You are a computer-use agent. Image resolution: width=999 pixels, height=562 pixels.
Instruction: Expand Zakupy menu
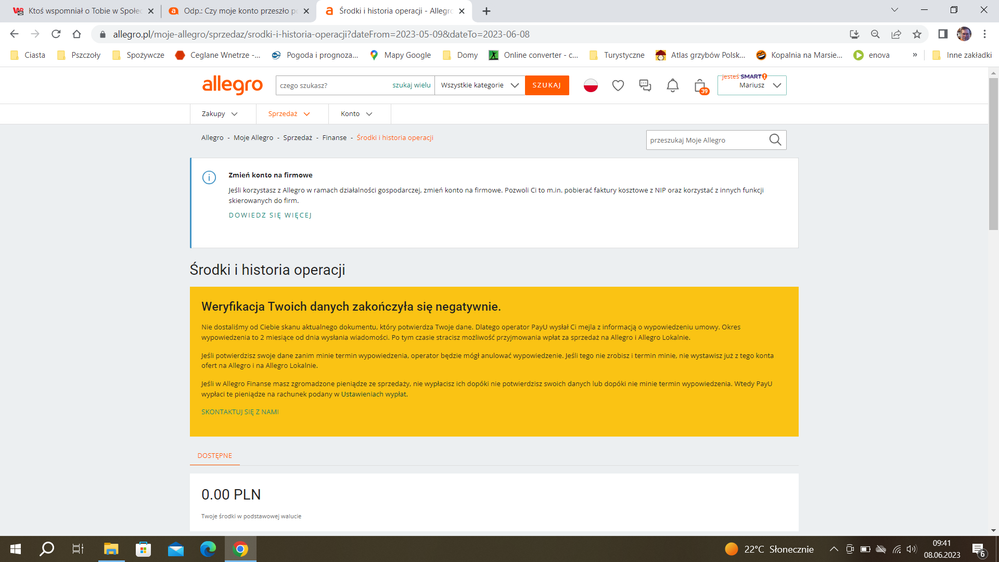219,113
